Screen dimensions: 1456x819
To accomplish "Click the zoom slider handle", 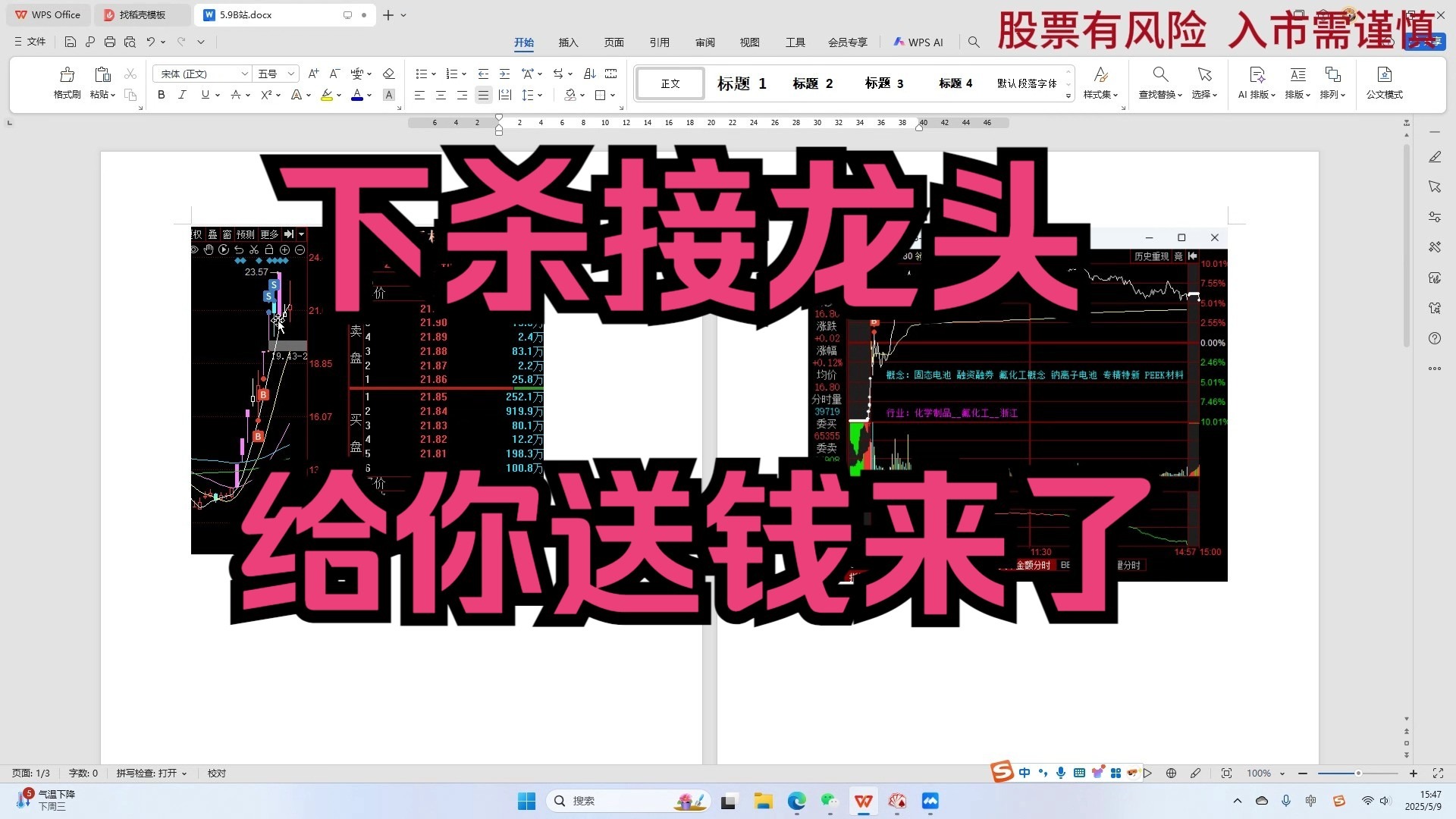I will [x=1358, y=773].
